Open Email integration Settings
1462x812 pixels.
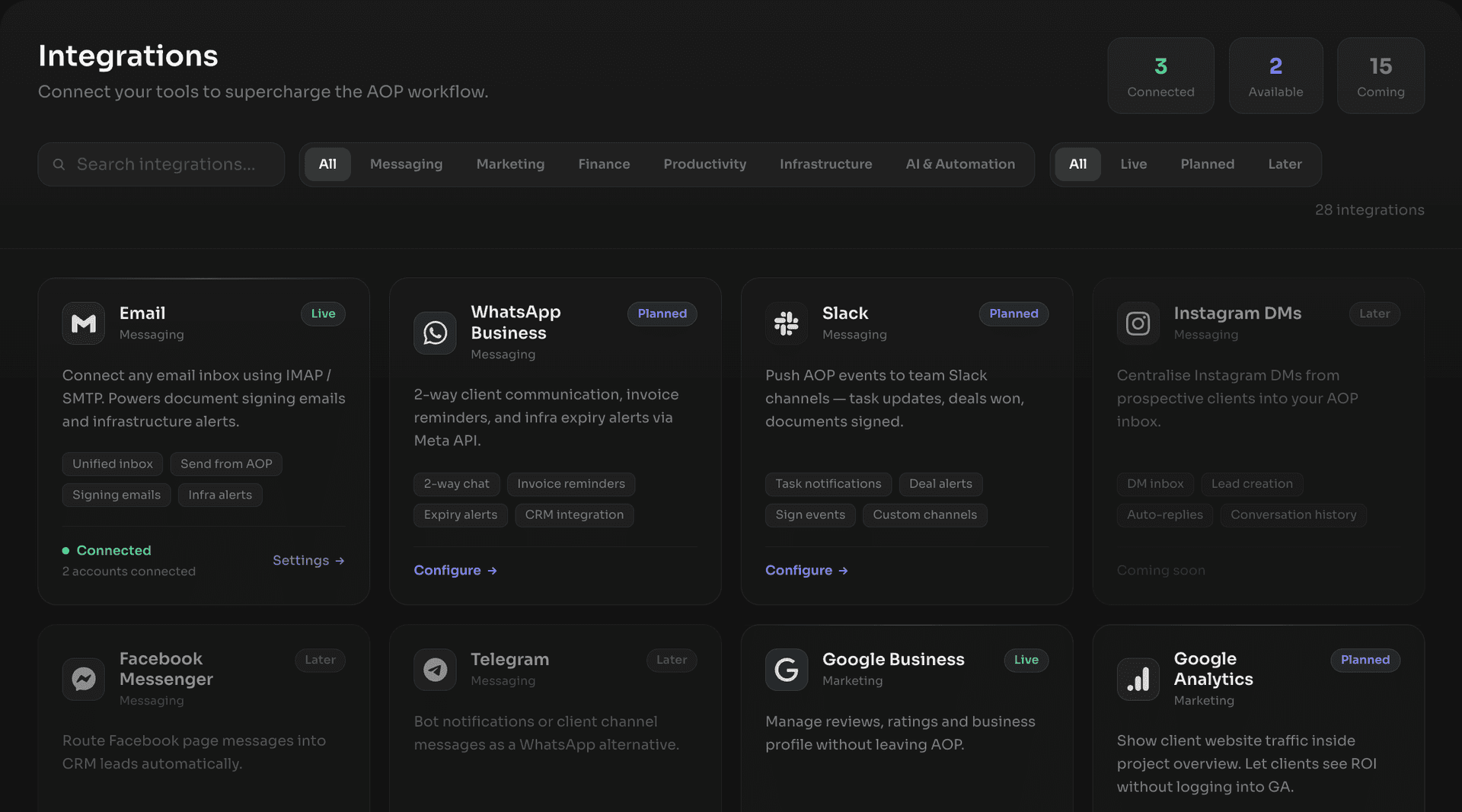(x=308, y=560)
